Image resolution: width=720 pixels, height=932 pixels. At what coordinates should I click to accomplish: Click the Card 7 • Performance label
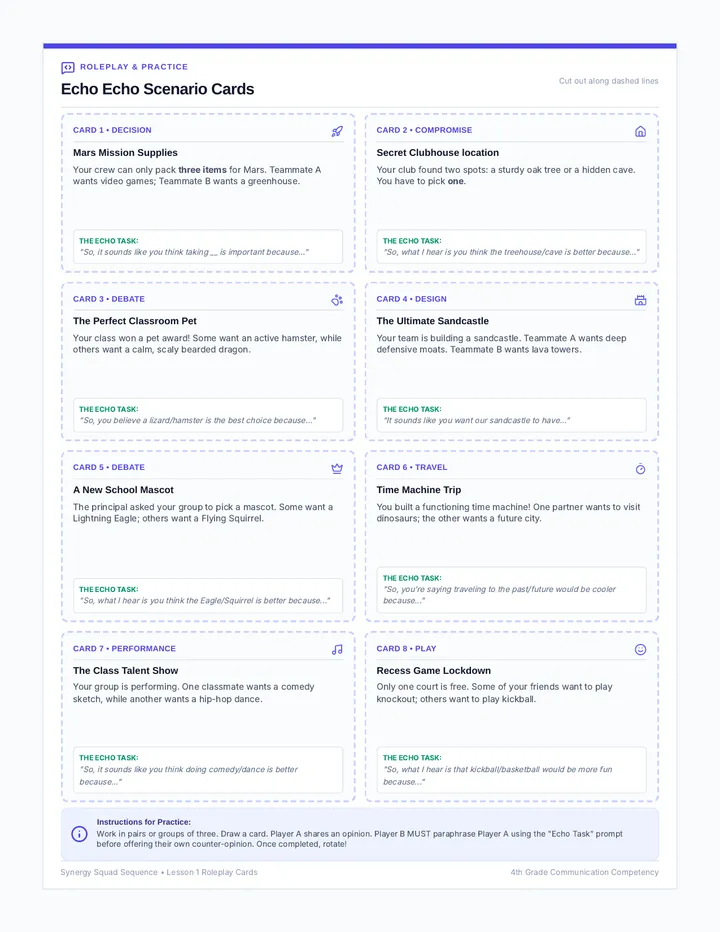[124, 648]
